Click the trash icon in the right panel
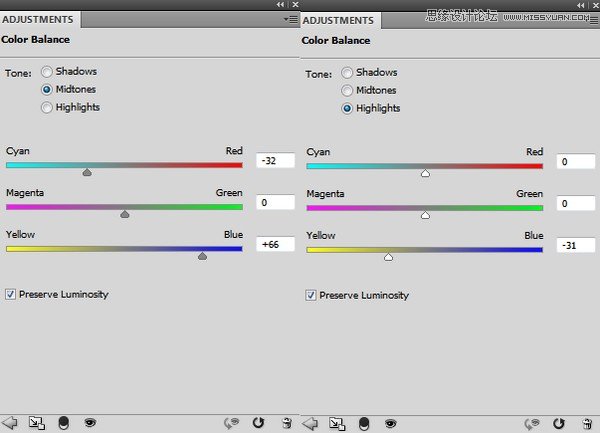The width and height of the screenshot is (600, 433). click(x=586, y=423)
